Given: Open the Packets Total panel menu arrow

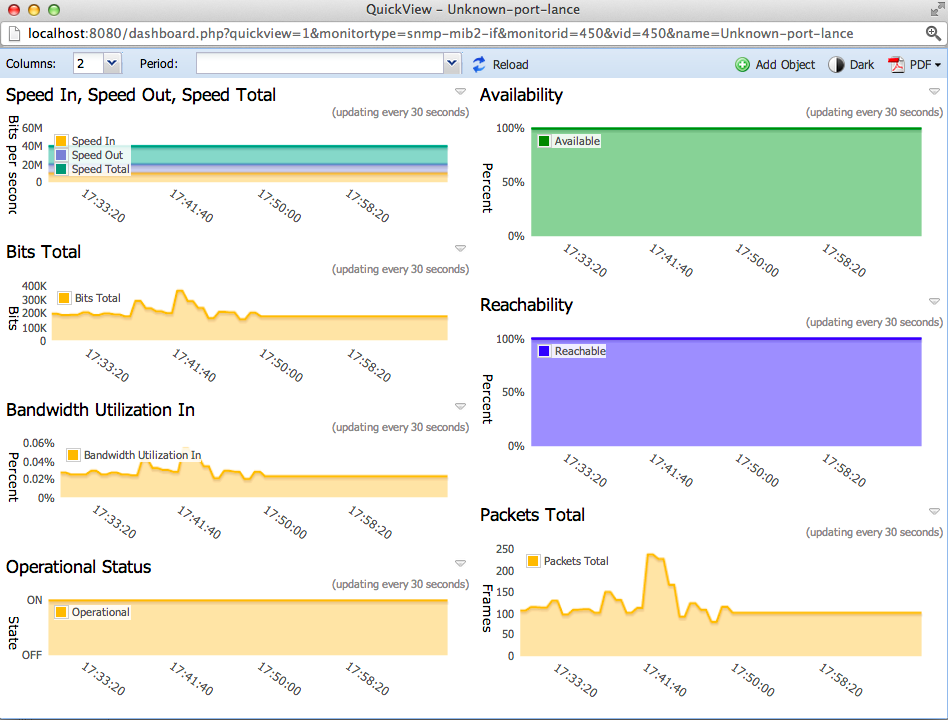Looking at the screenshot, I should pos(934,511).
